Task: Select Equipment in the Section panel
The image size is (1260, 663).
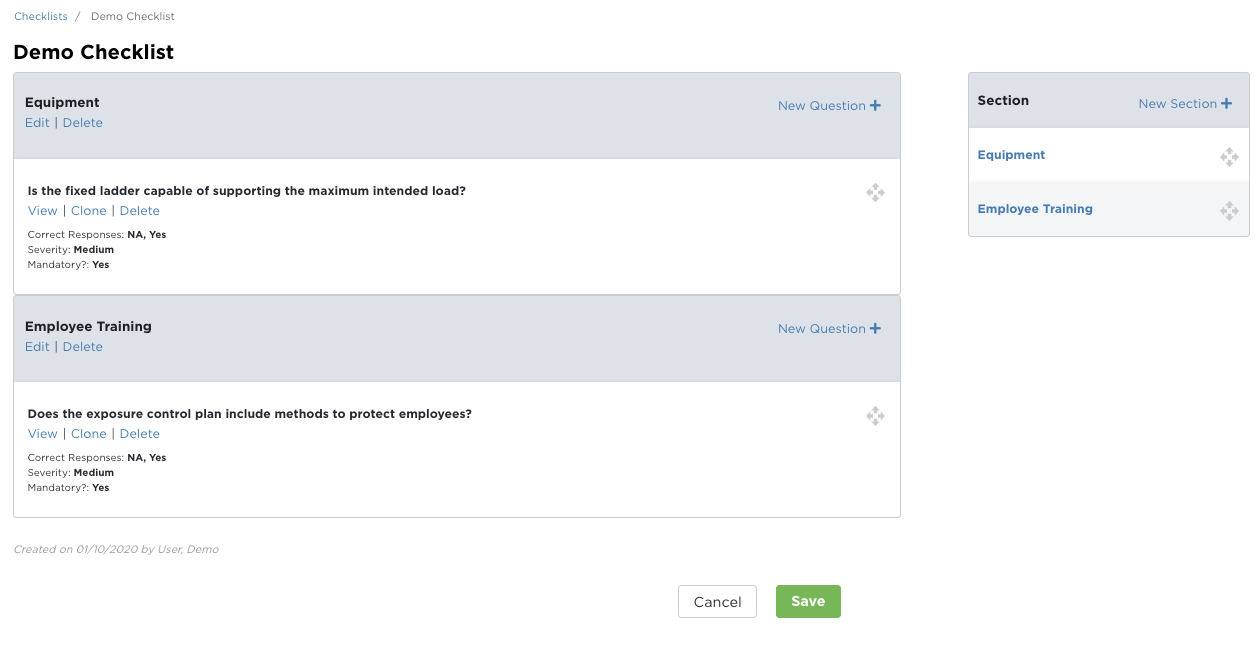Action: pyautogui.click(x=1011, y=155)
